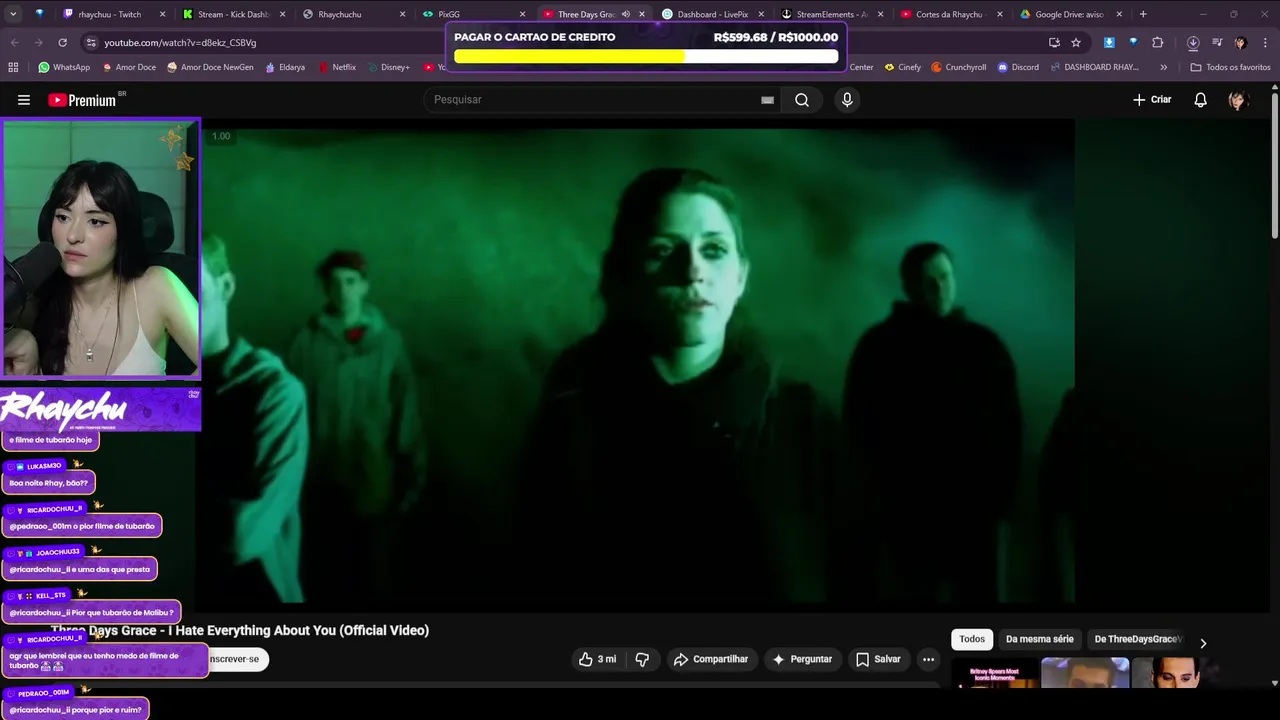Open the YouTube account avatar menu
The image size is (1280, 720).
1238,100
